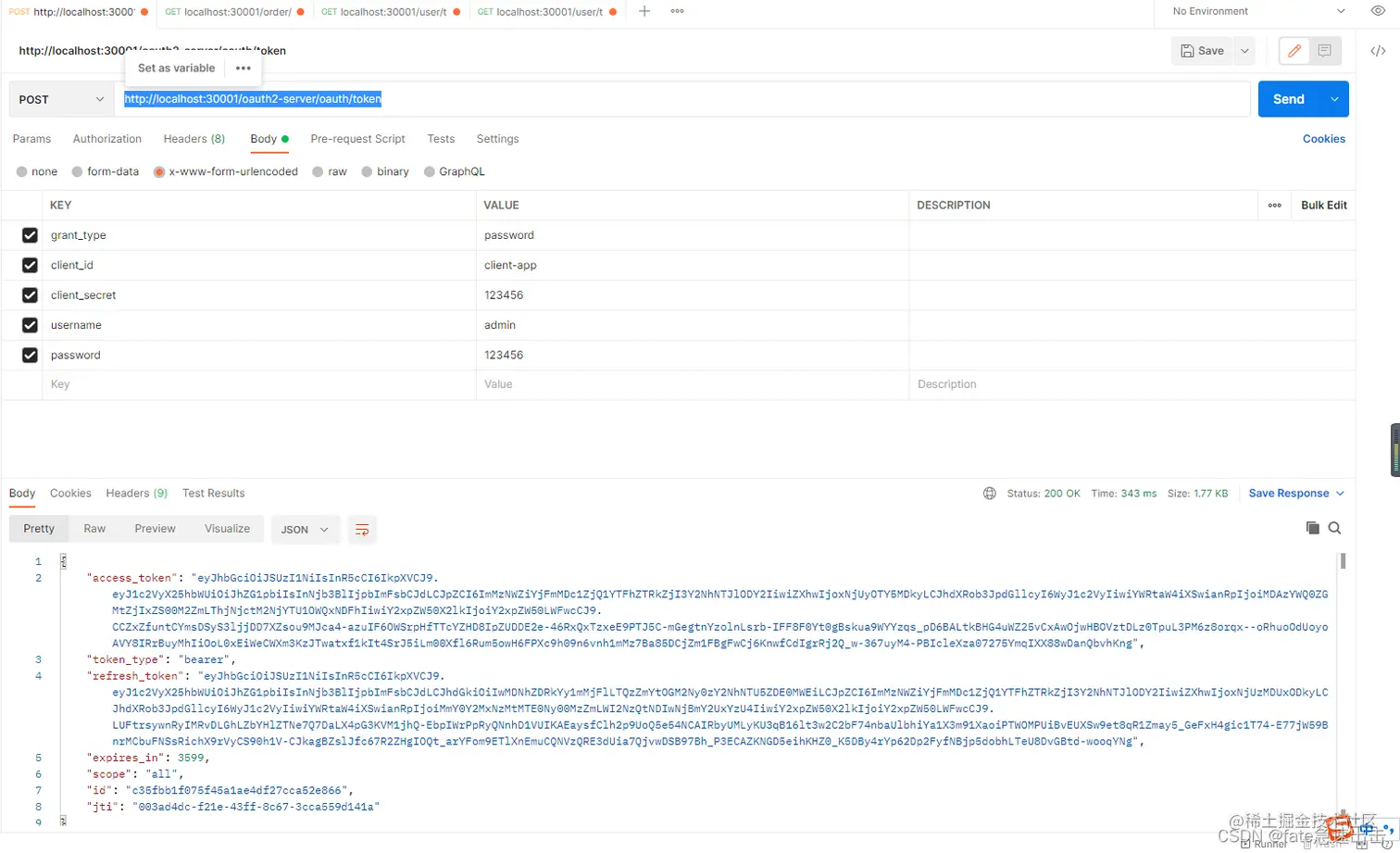Select the Pretty response view
The image size is (1400, 853).
(39, 529)
